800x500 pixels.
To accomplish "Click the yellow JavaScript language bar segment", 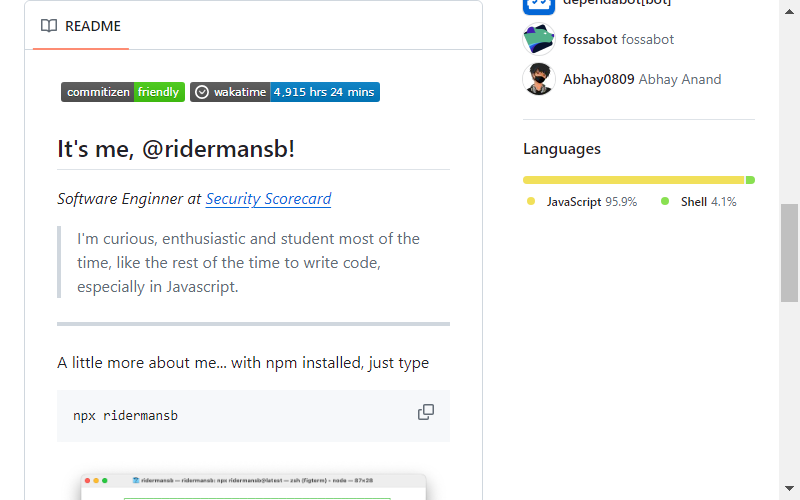I will [634, 180].
